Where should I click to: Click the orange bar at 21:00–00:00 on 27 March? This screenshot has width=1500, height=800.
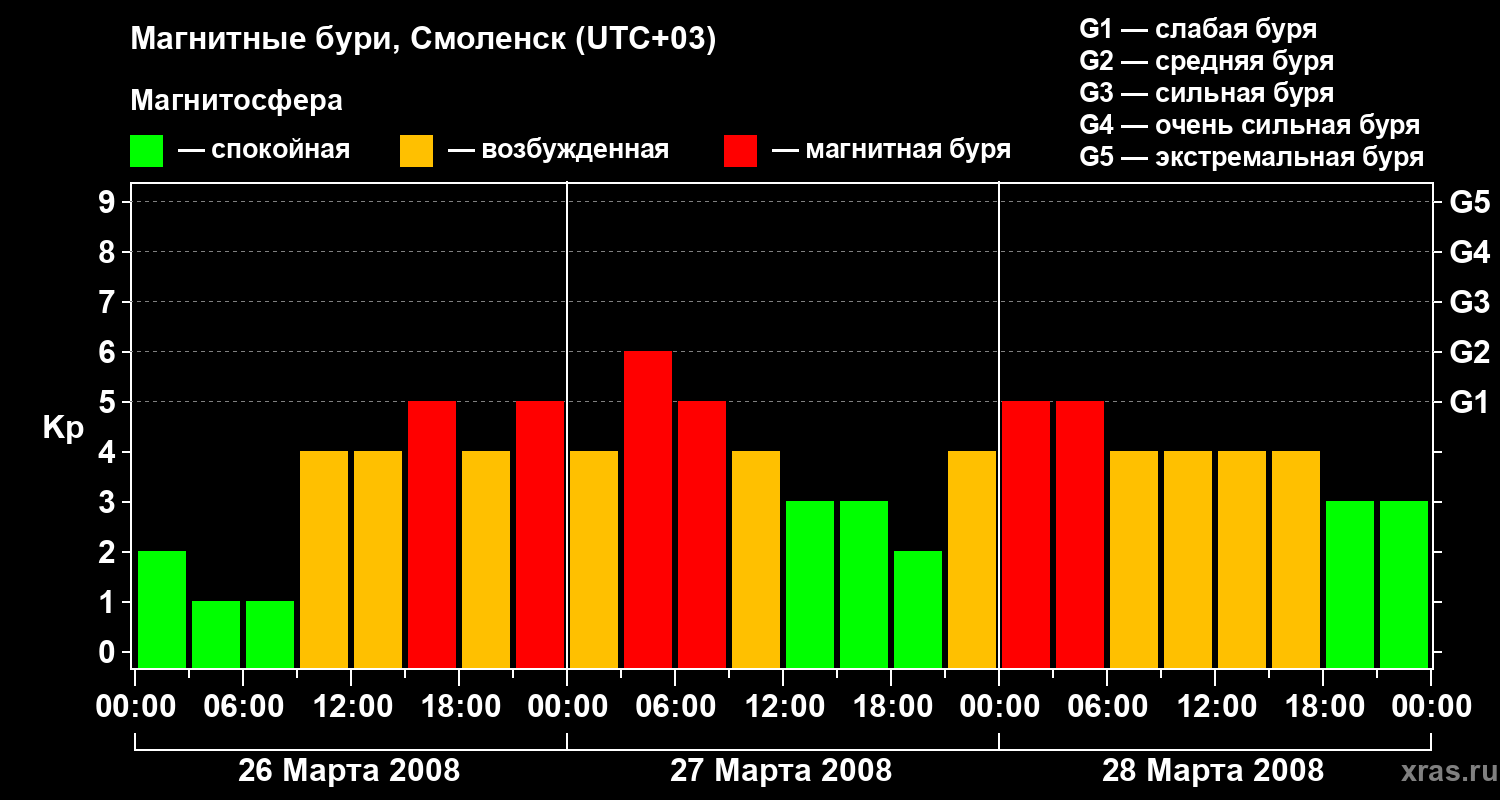coord(972,560)
